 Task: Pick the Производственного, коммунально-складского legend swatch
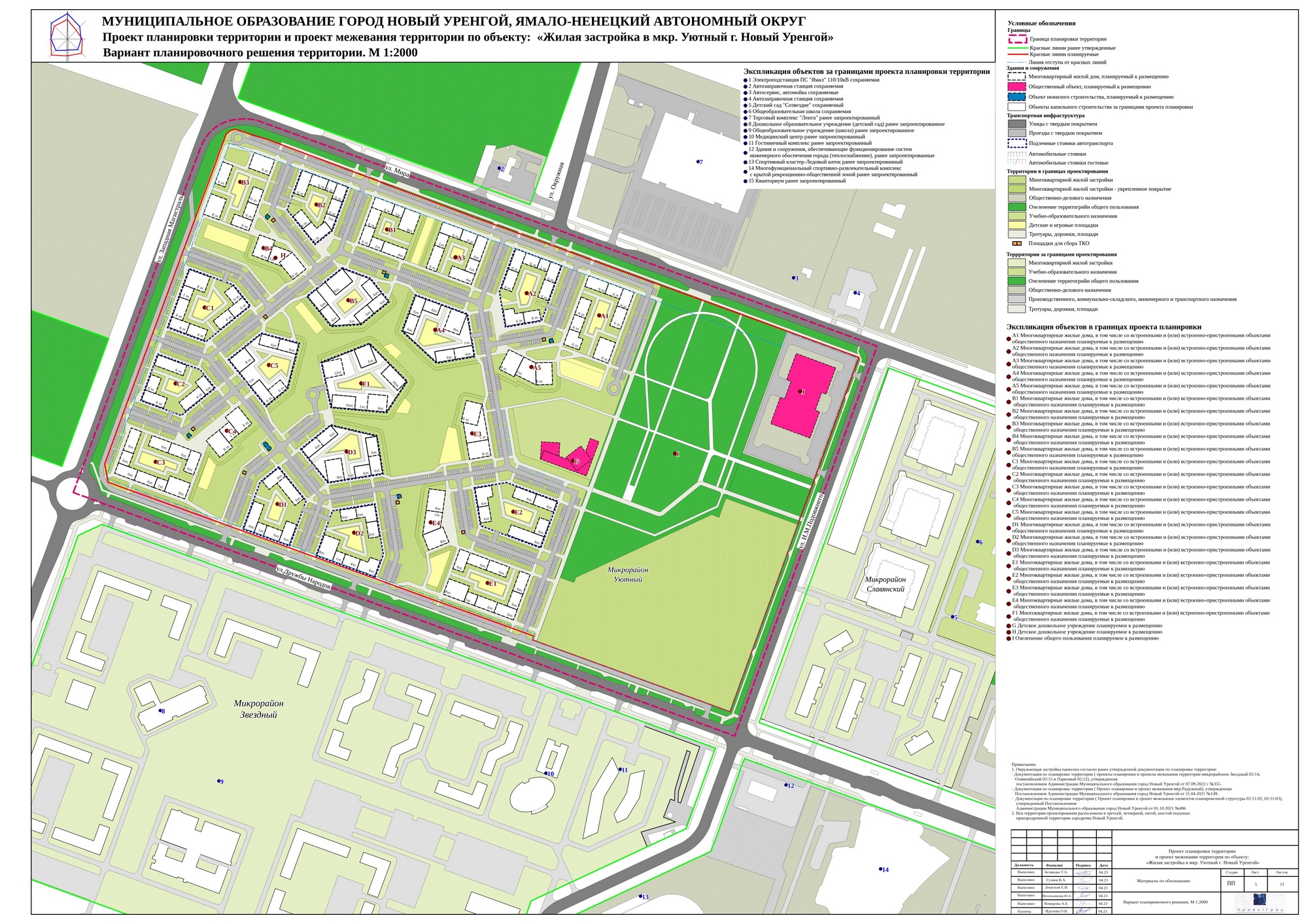click(1016, 299)
